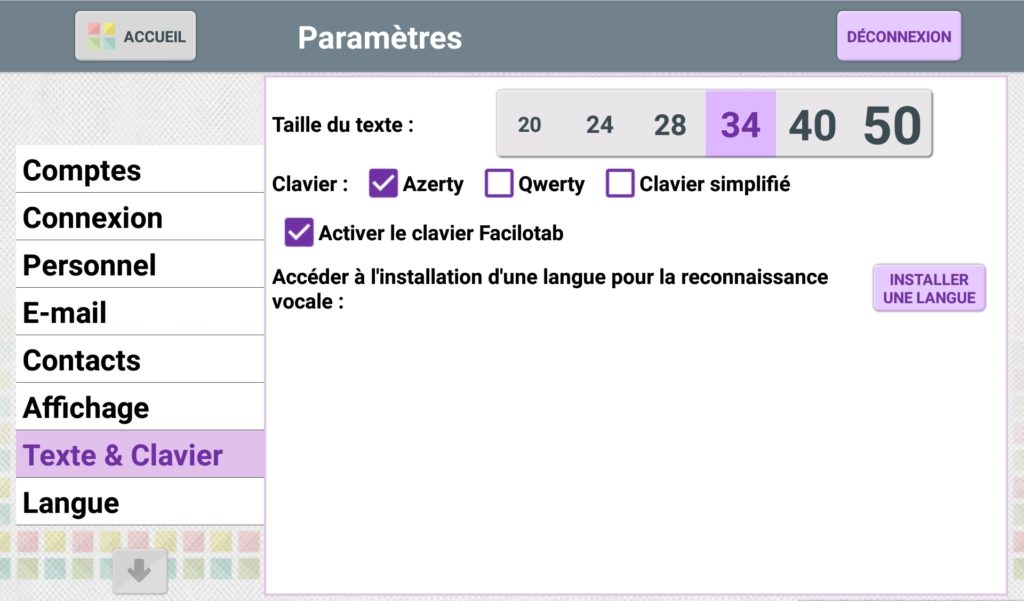This screenshot has height=601, width=1024.
Task: Open the Langue settings section
Action: [140, 502]
